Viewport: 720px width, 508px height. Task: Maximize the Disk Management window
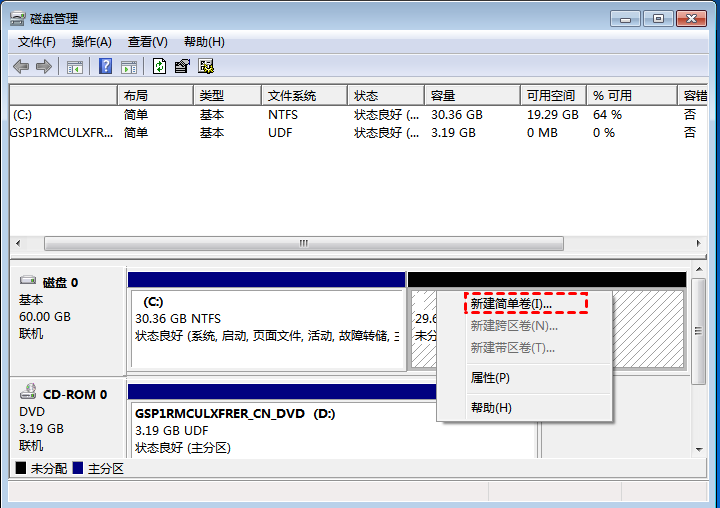pos(658,19)
